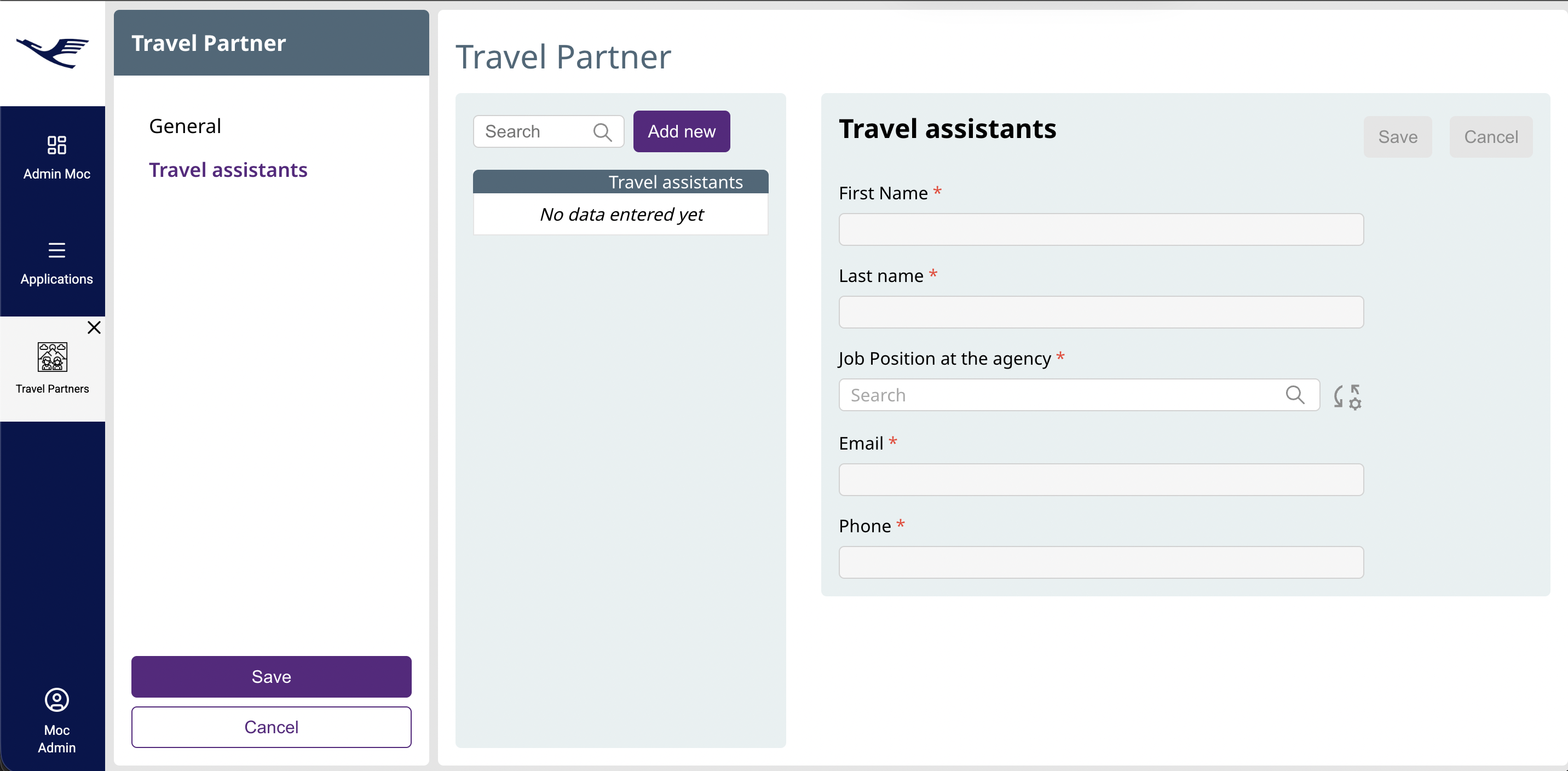
Task: Click the magnifier in the assistants list search
Action: (x=602, y=132)
